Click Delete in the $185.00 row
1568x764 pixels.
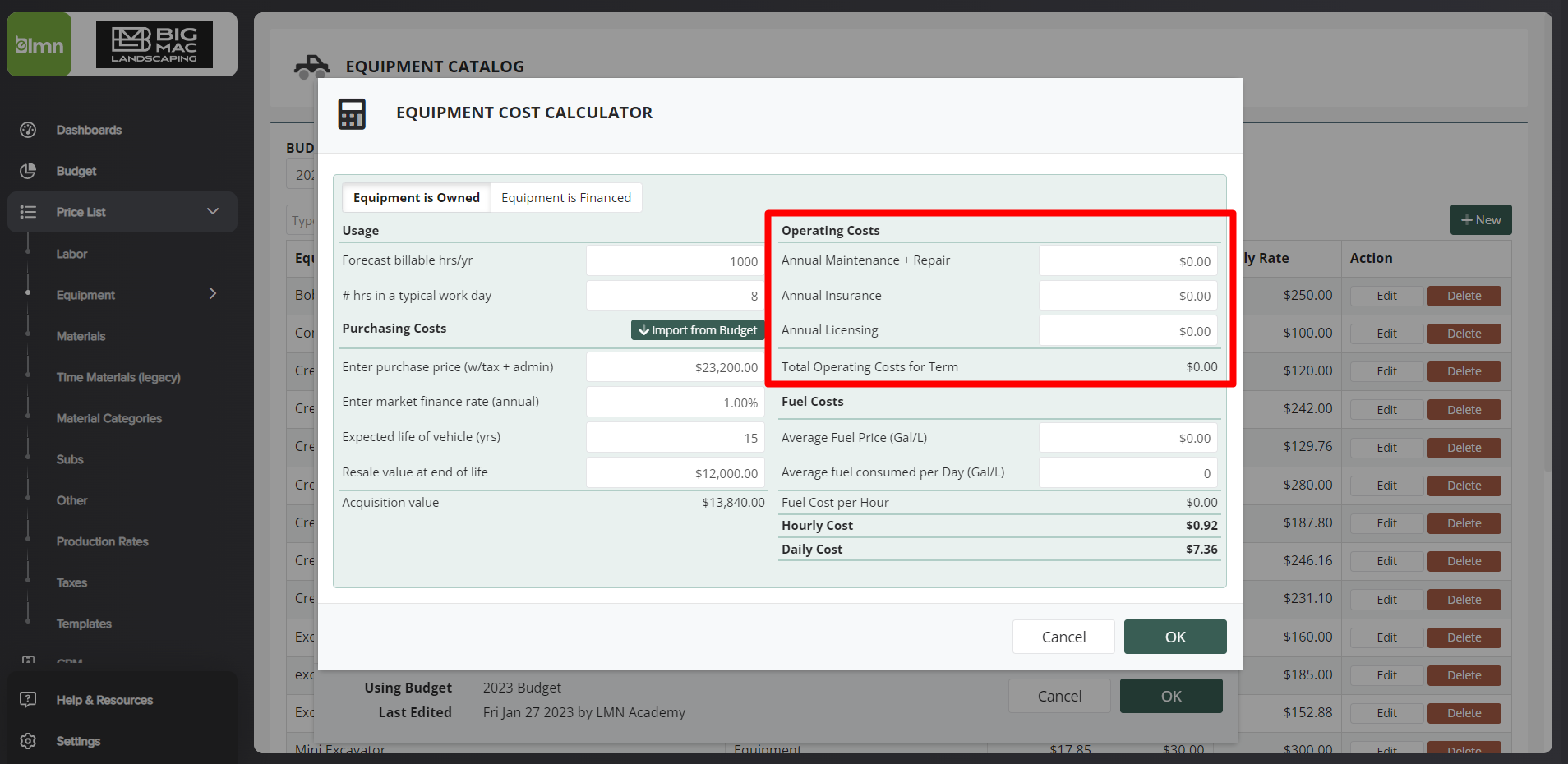coord(1464,675)
